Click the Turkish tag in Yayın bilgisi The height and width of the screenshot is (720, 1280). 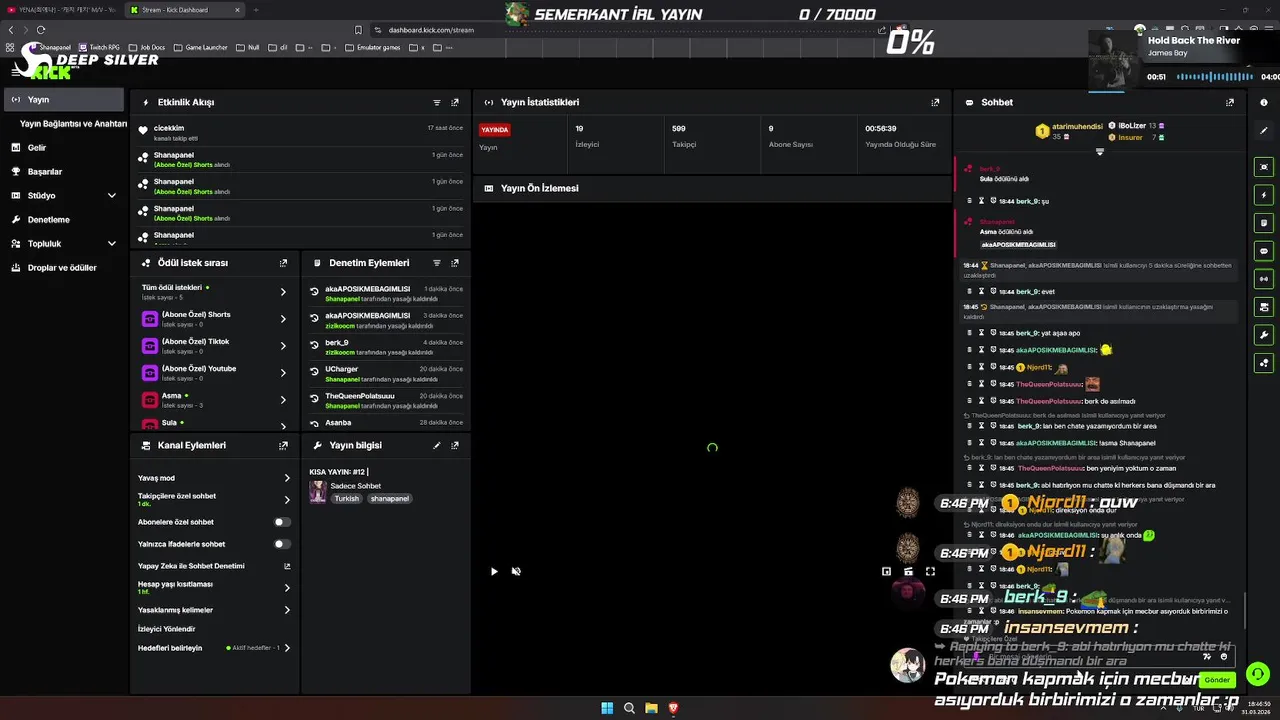346,498
